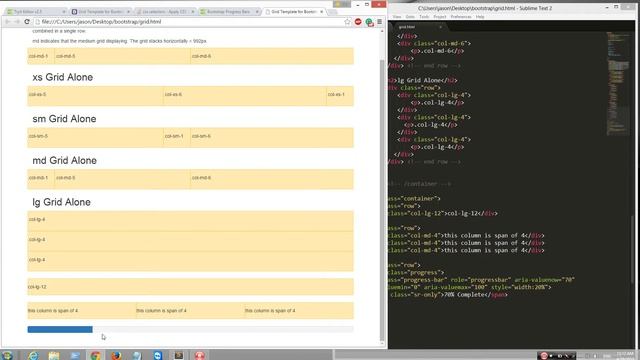640x360 pixels.
Task: Click the 'progress-bar' code line in Sublime
Action: 482,280
